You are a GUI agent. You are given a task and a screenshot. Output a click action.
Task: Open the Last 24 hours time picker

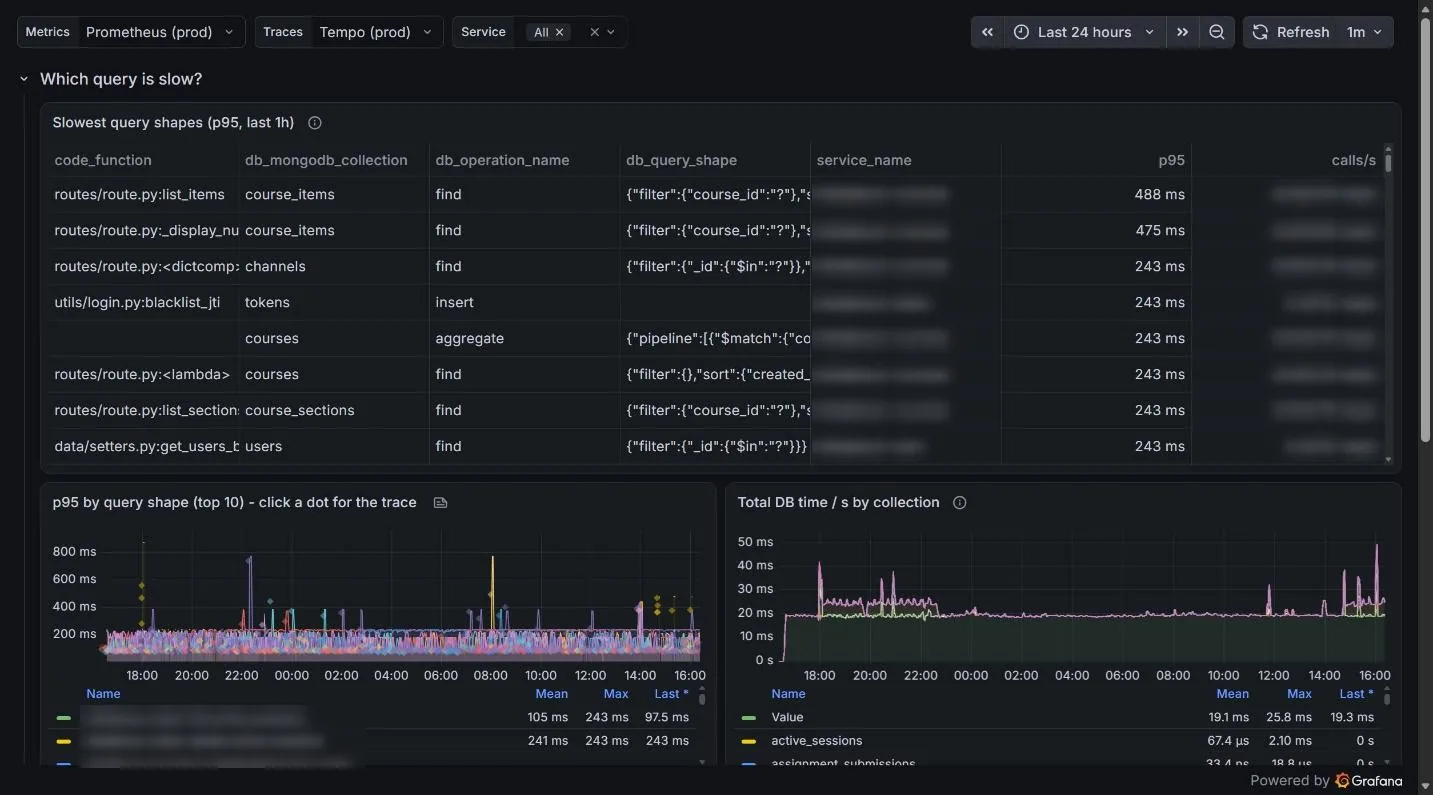1085,32
